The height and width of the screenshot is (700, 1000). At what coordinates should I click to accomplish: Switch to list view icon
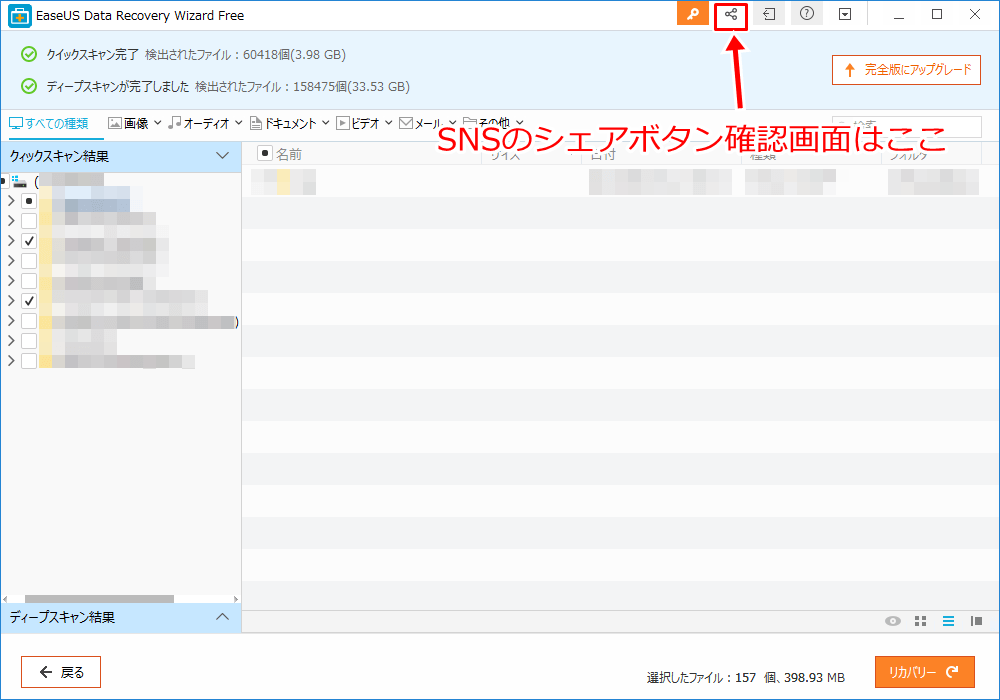[948, 621]
